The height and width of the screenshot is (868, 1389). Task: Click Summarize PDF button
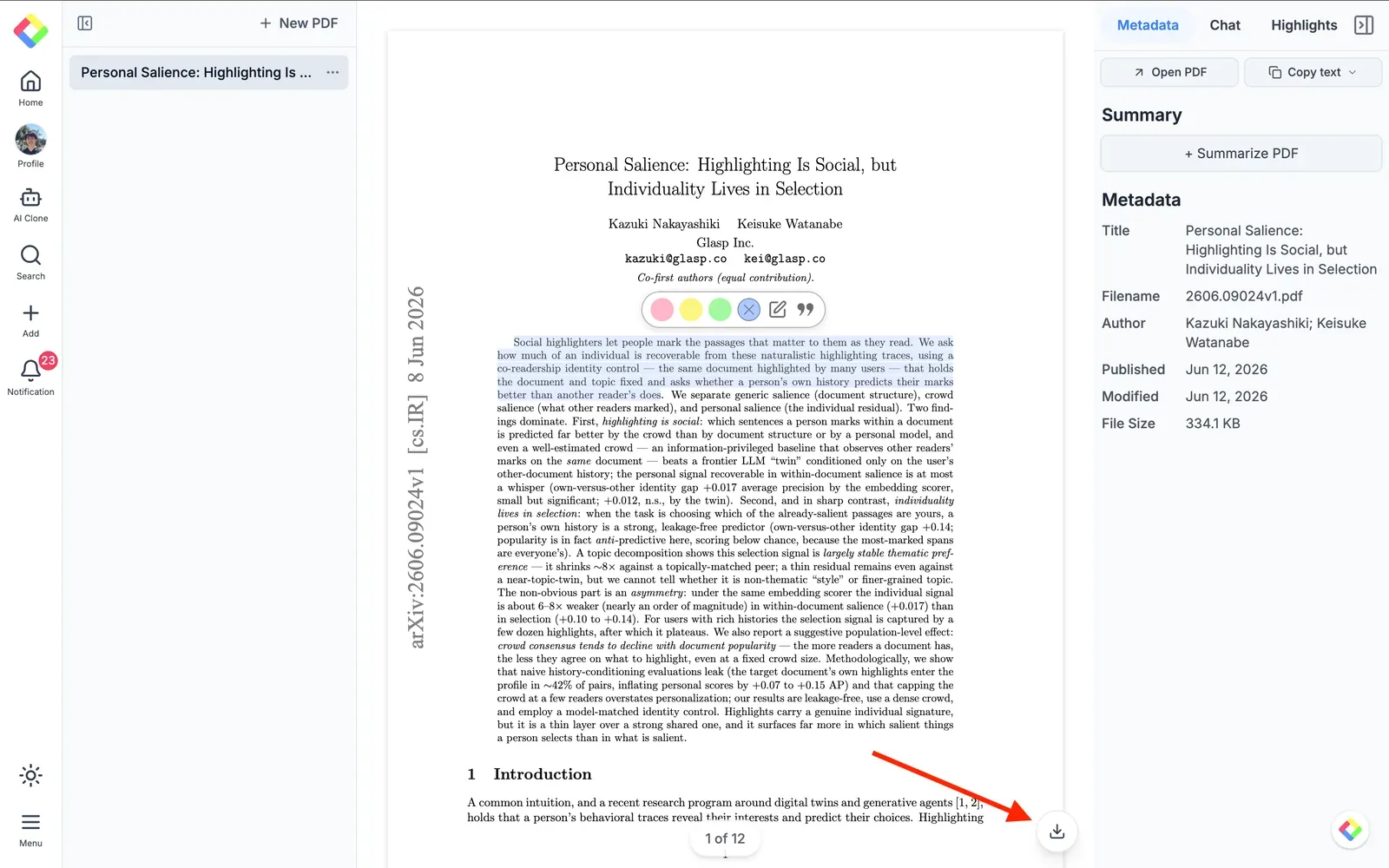tap(1241, 154)
